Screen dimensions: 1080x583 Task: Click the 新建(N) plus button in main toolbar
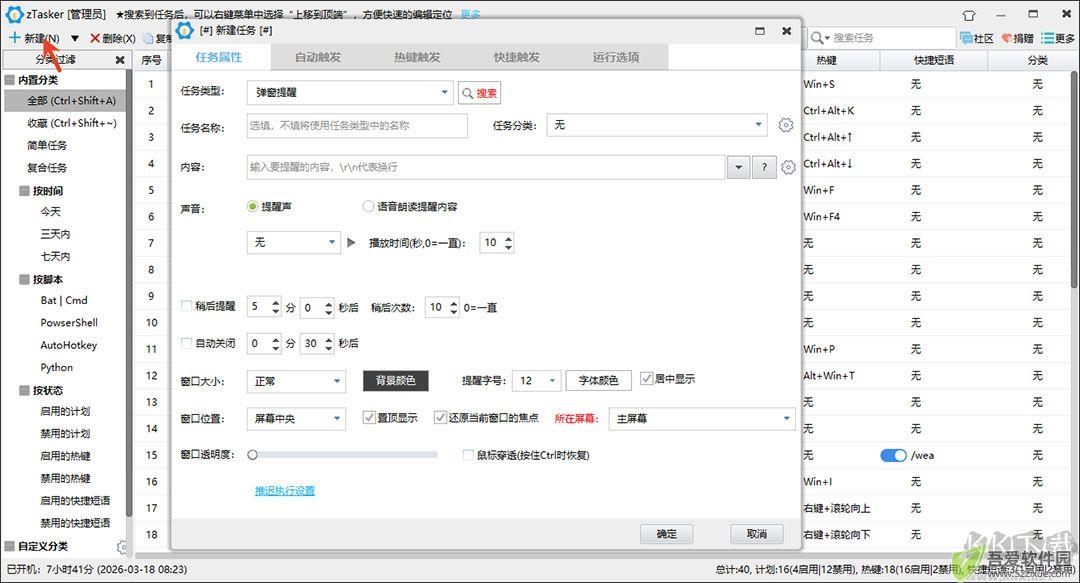(34, 38)
